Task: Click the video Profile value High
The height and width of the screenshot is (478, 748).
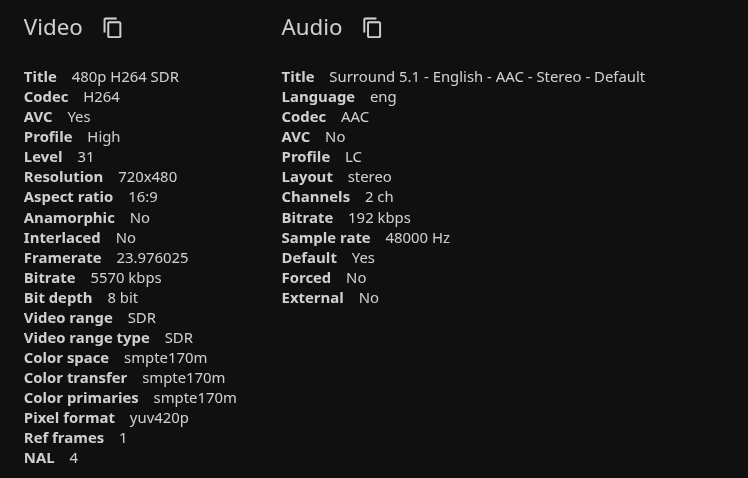Action: [x=103, y=137]
